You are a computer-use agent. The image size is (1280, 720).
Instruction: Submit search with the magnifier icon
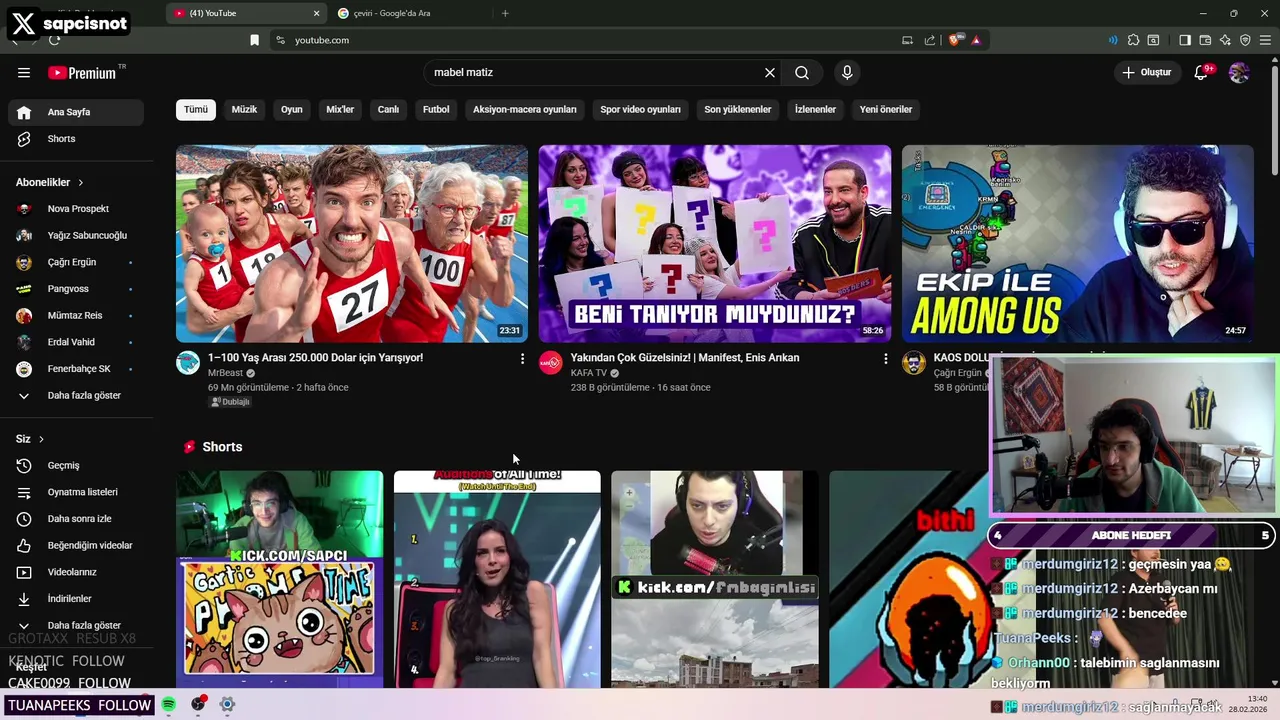[802, 73]
